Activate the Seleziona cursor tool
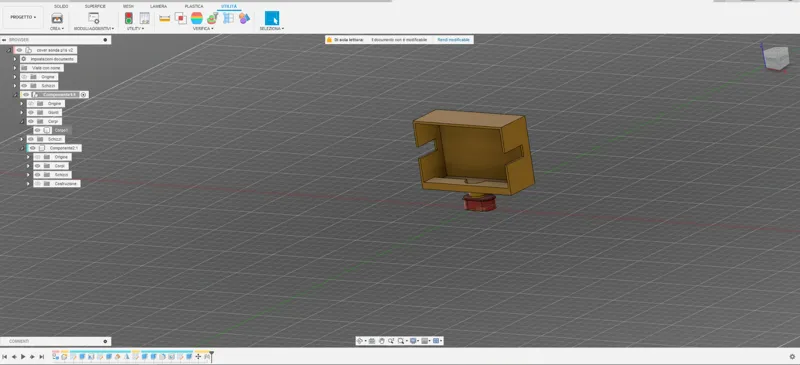The image size is (800, 365). [x=272, y=18]
